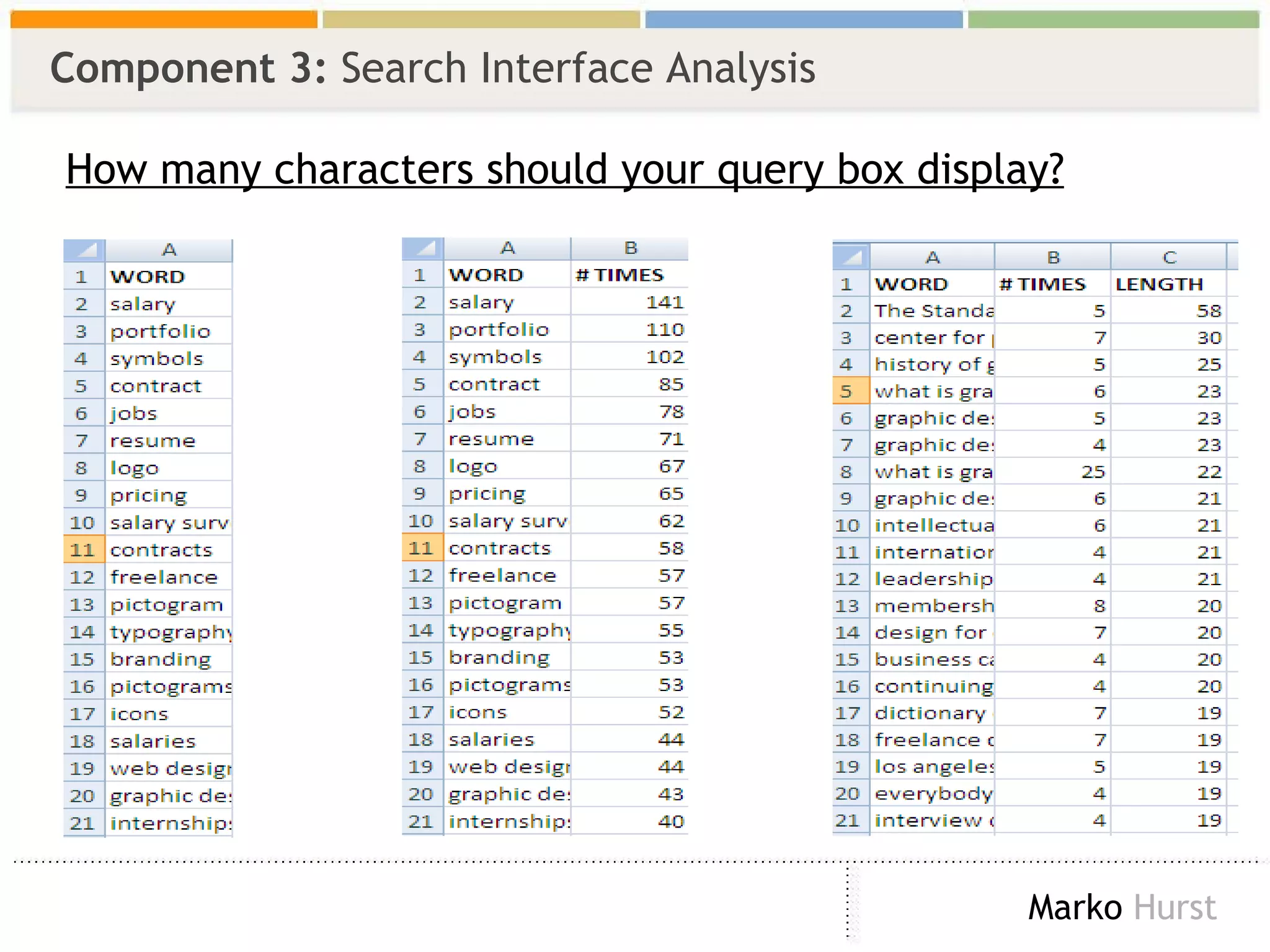Click the 'leadership' cell in right spreadsheet

[x=933, y=579]
